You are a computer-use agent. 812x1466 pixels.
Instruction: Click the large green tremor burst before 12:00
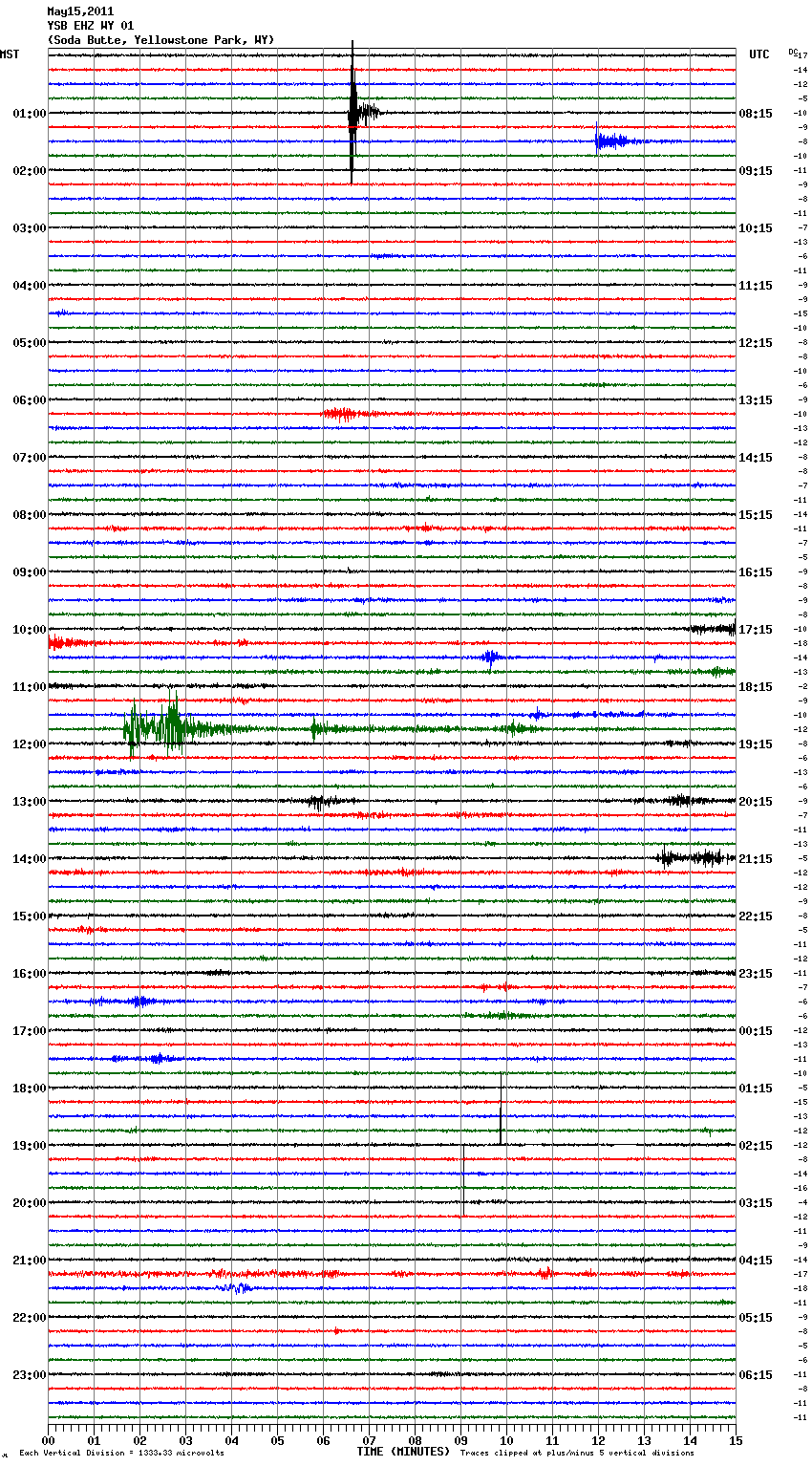click(158, 728)
